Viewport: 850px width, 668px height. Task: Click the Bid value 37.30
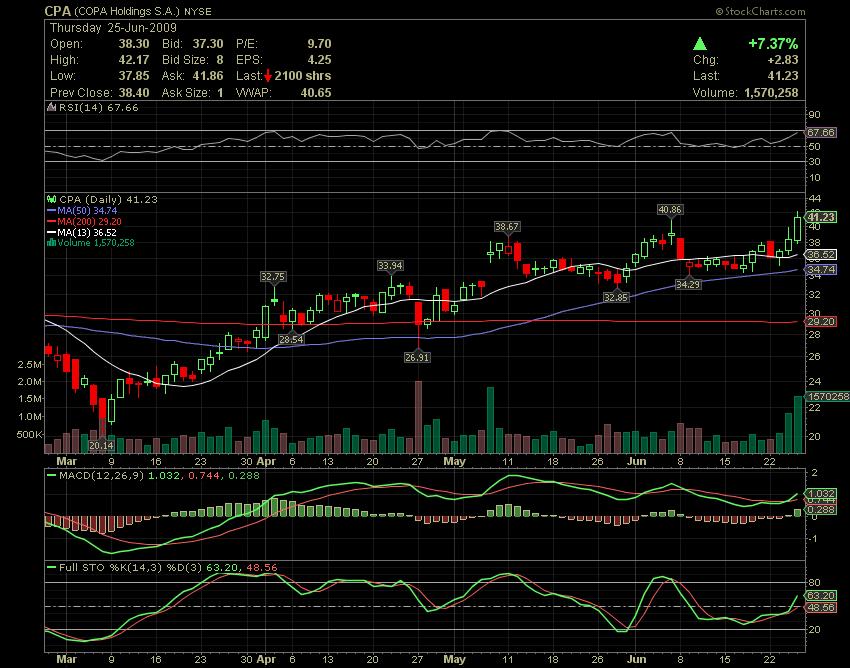(208, 44)
